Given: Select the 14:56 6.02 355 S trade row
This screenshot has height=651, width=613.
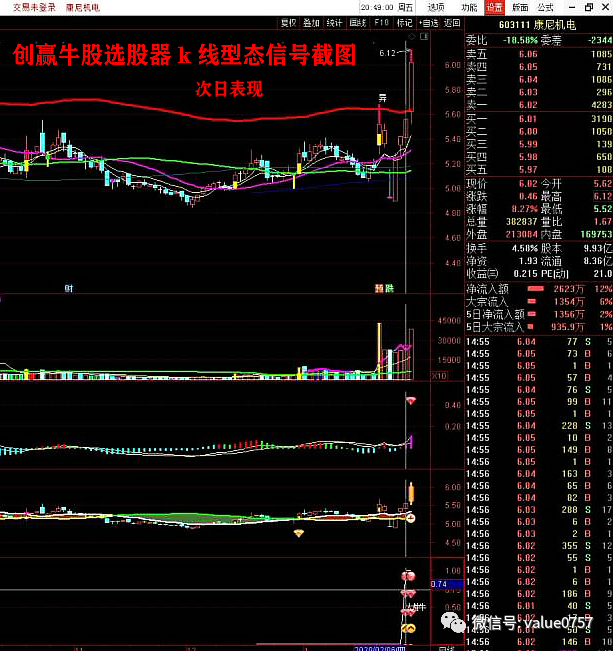Looking at the screenshot, I should click(539, 546).
